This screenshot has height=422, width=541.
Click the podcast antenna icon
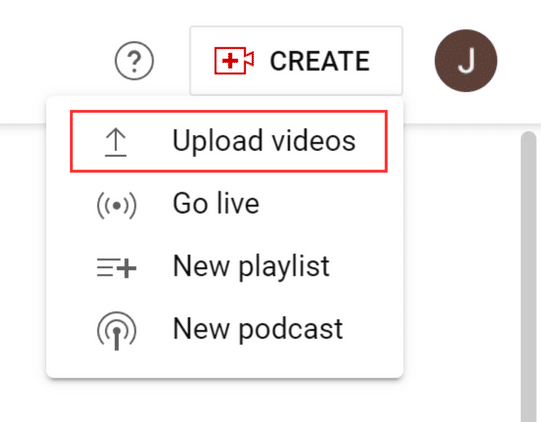(x=117, y=331)
